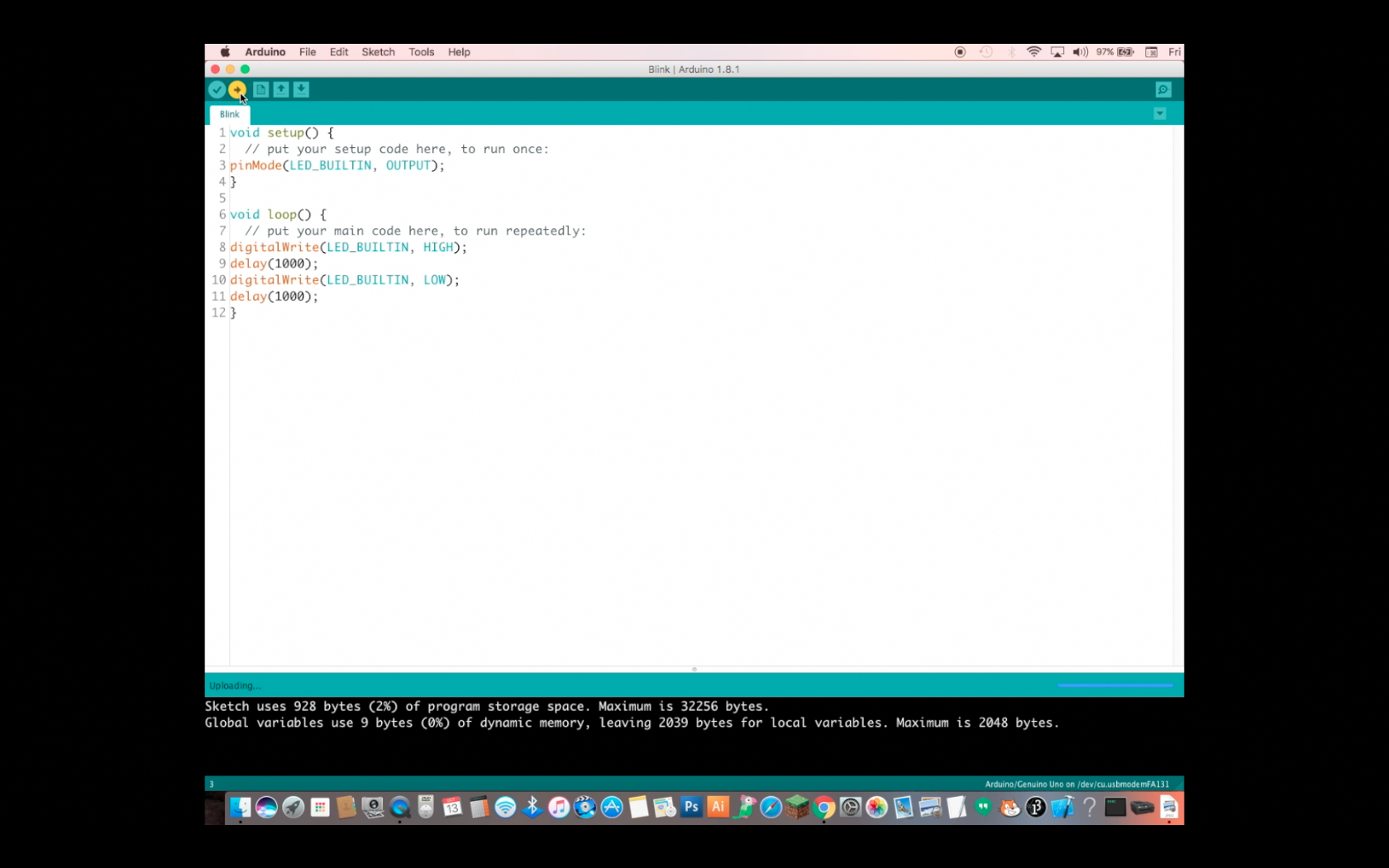Open iTunes from the dock

click(x=559, y=807)
